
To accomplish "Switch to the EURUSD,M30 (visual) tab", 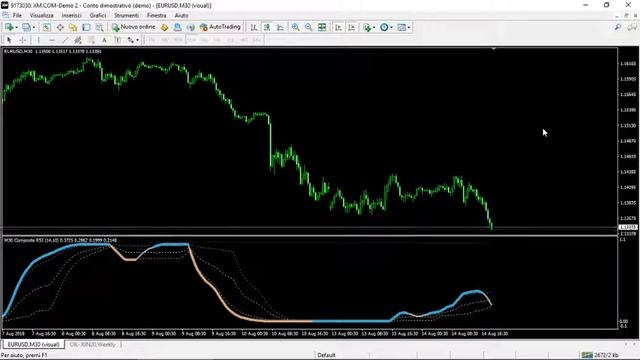I will [x=33, y=344].
